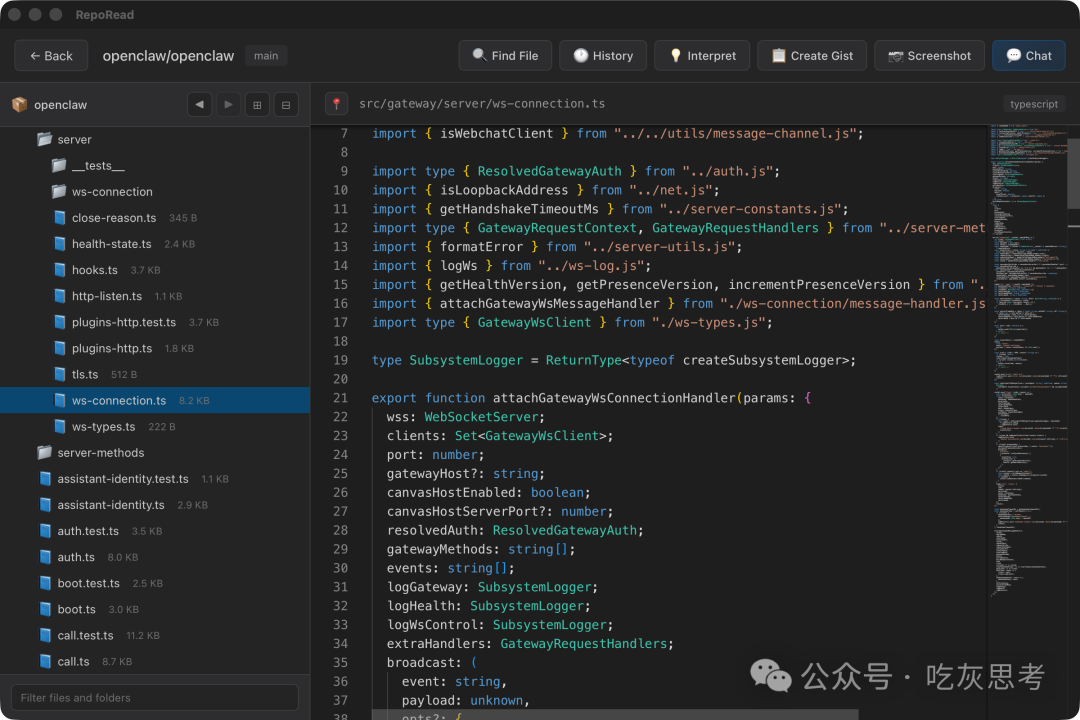This screenshot has width=1080, height=720.
Task: Click the expand all tree icon
Action: point(257,105)
